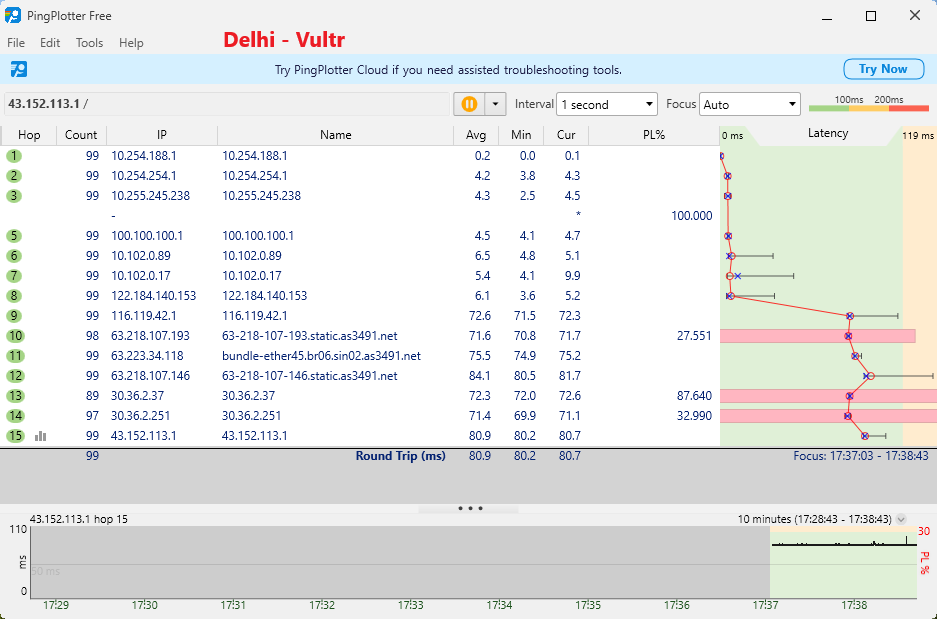
Task: Click IP address 122.184.140.153 in hop 8
Action: 154,296
